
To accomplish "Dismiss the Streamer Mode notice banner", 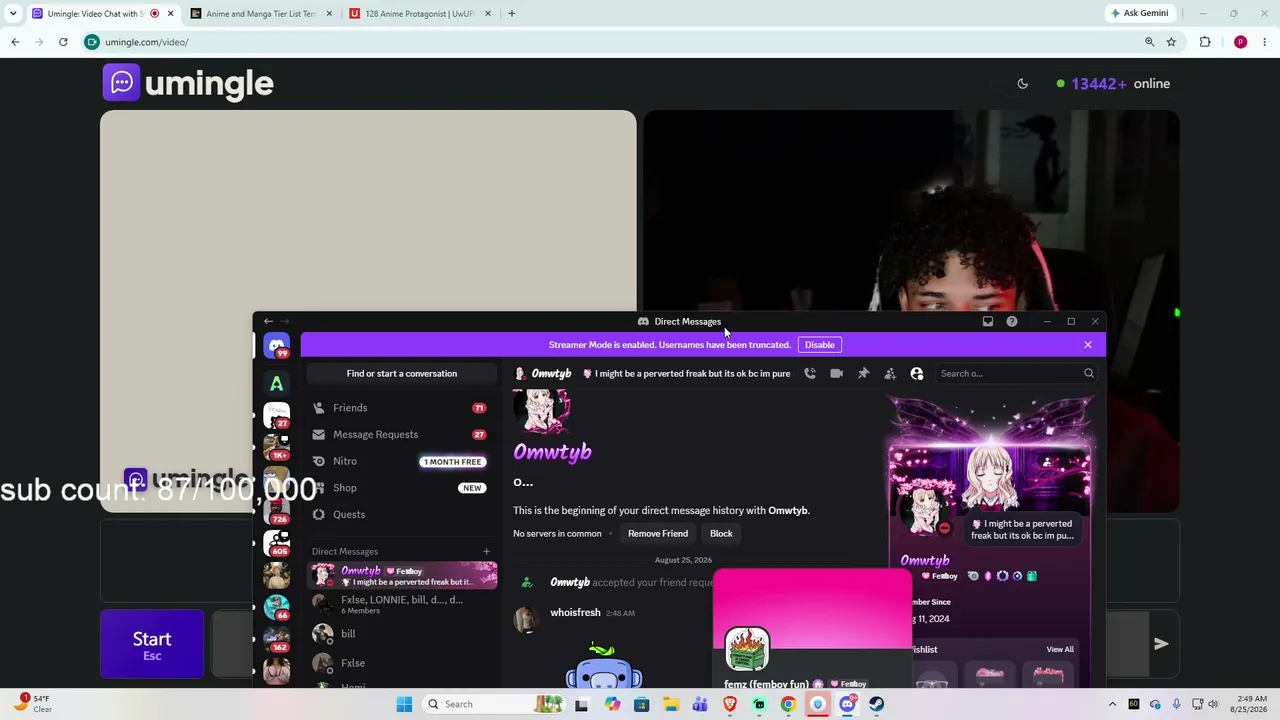I will 1088,345.
